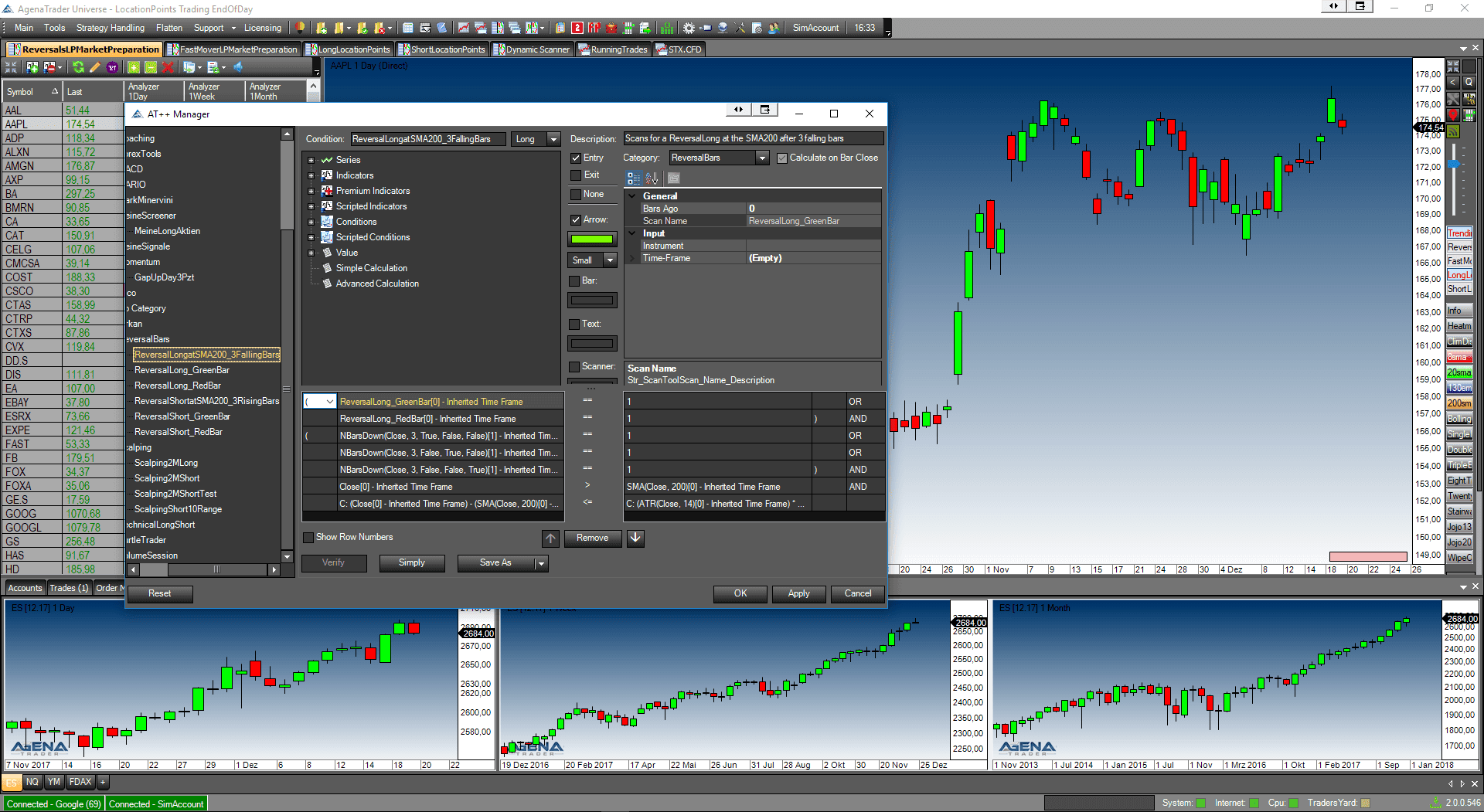This screenshot has height=812, width=1484.
Task: Switch to the Dynamic Scanner tab
Action: coord(532,49)
